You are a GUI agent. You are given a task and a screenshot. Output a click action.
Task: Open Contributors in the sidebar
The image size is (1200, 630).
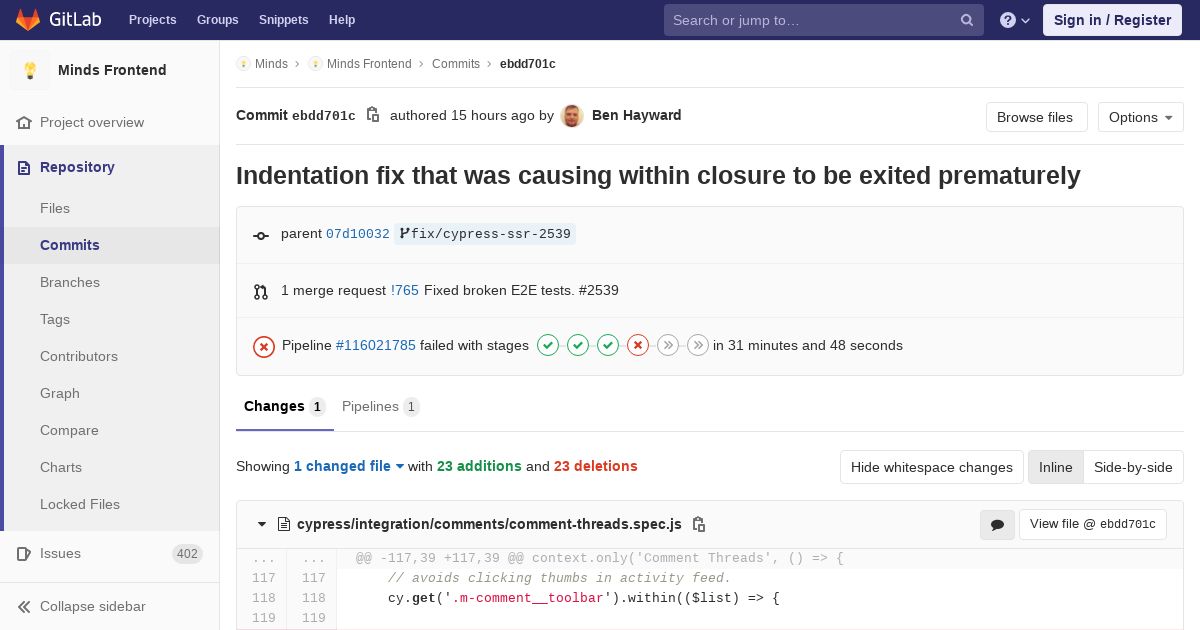79,356
